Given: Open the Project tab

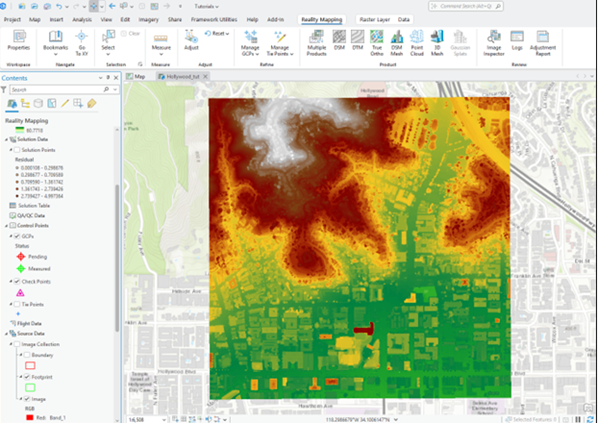Looking at the screenshot, I should point(12,19).
